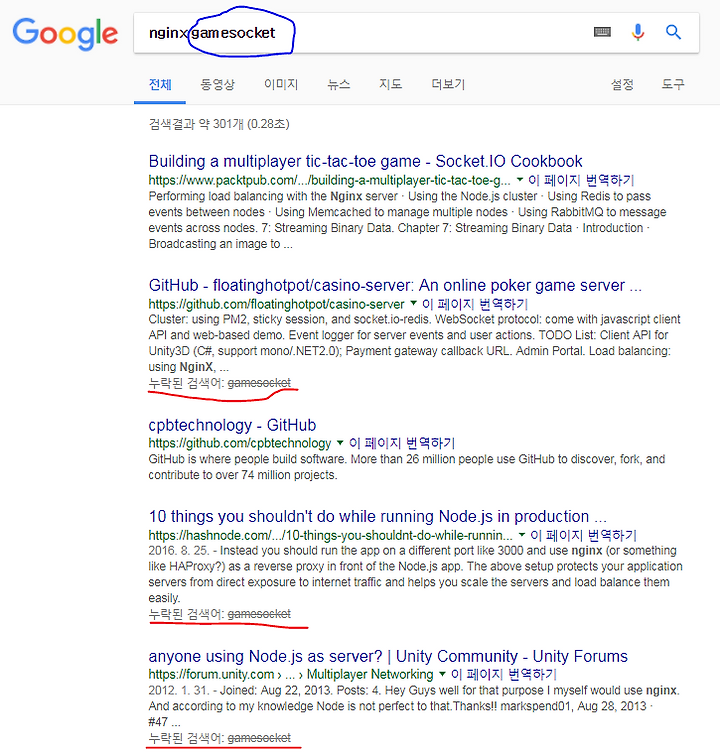Focus the search box with nginx gamesocket
This screenshot has width=720, height=756.
[416, 33]
